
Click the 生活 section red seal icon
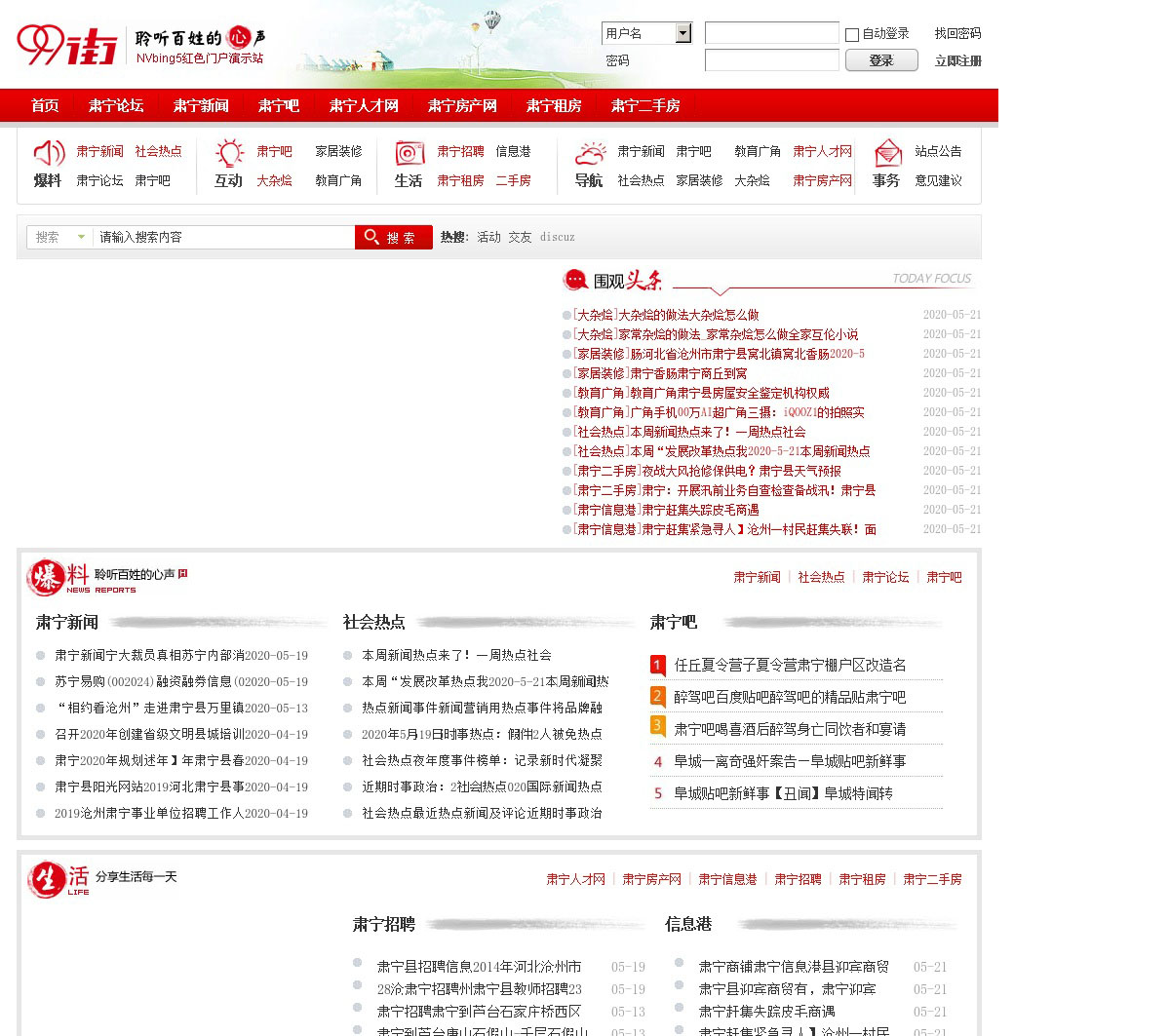[x=46, y=879]
